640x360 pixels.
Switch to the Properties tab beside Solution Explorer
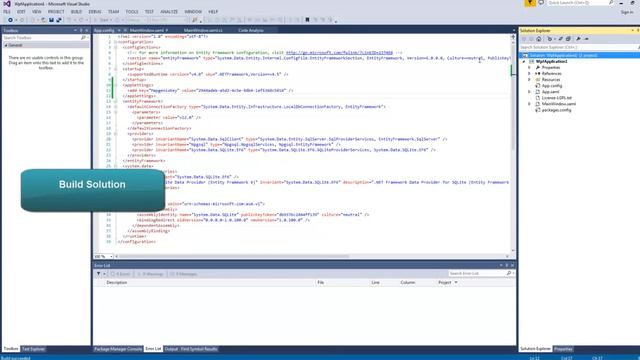coord(563,349)
